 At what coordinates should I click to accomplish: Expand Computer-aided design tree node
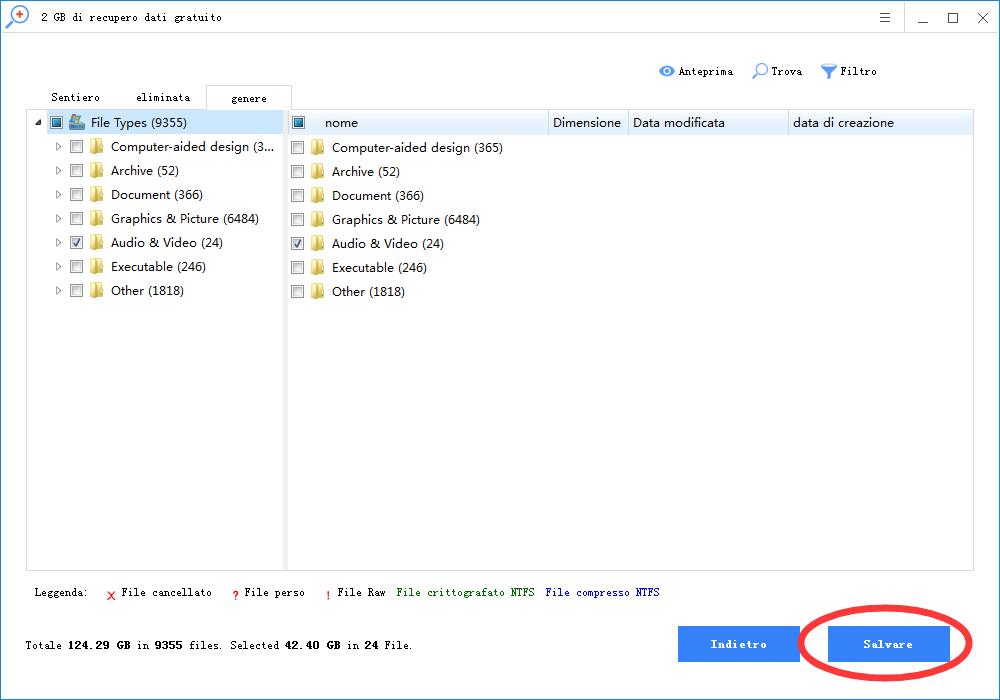click(x=58, y=147)
